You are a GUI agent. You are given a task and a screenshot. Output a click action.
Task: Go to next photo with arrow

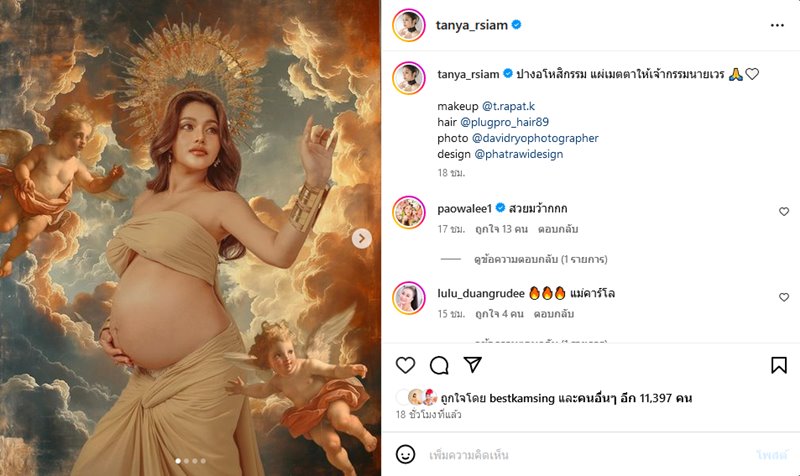click(x=362, y=239)
